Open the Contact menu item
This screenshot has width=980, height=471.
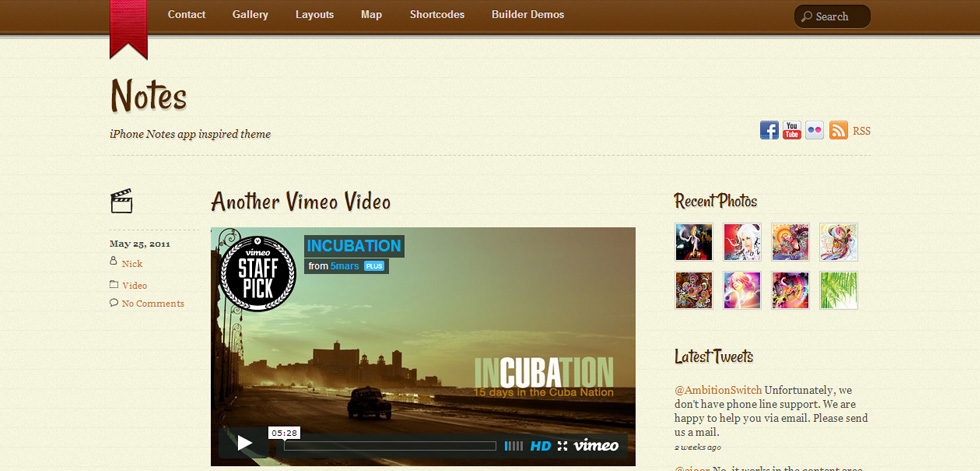click(x=186, y=14)
